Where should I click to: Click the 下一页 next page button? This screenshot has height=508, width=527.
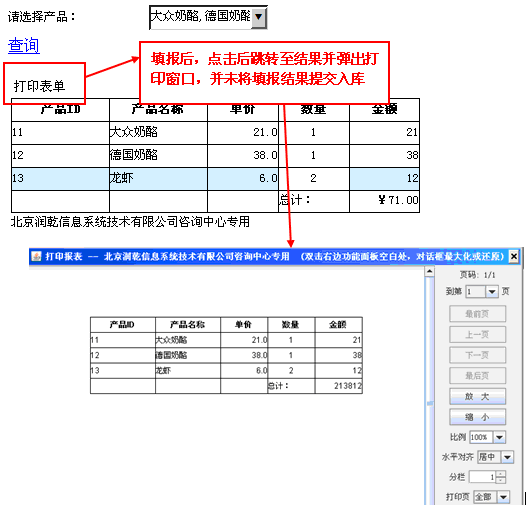pyautogui.click(x=477, y=355)
